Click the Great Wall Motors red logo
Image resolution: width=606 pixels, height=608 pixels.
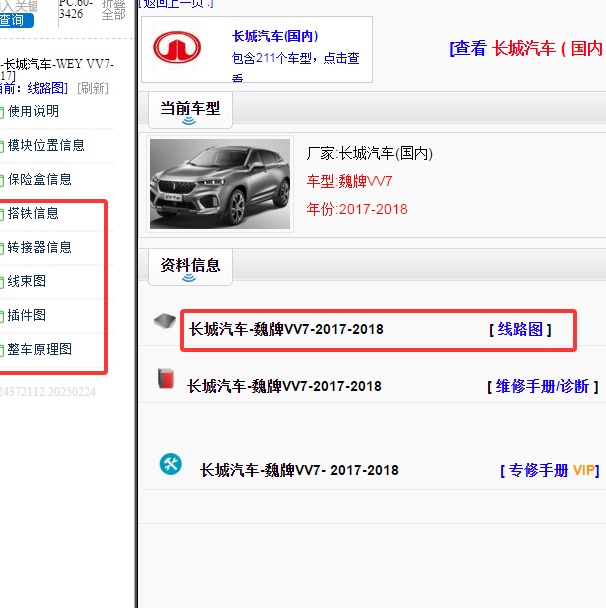click(177, 47)
